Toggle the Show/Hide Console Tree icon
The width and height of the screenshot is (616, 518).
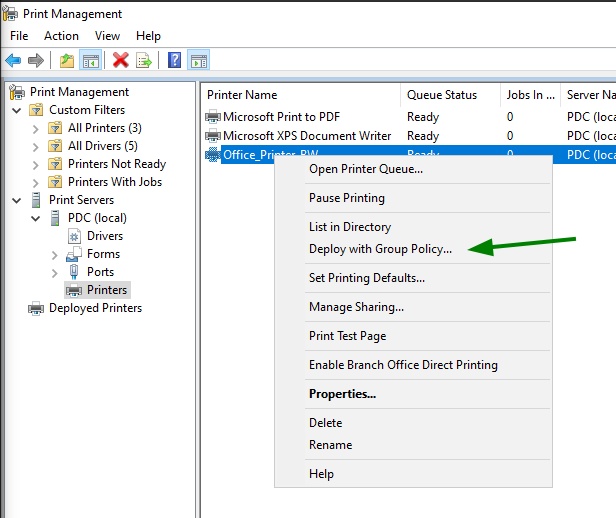pyautogui.click(x=90, y=60)
